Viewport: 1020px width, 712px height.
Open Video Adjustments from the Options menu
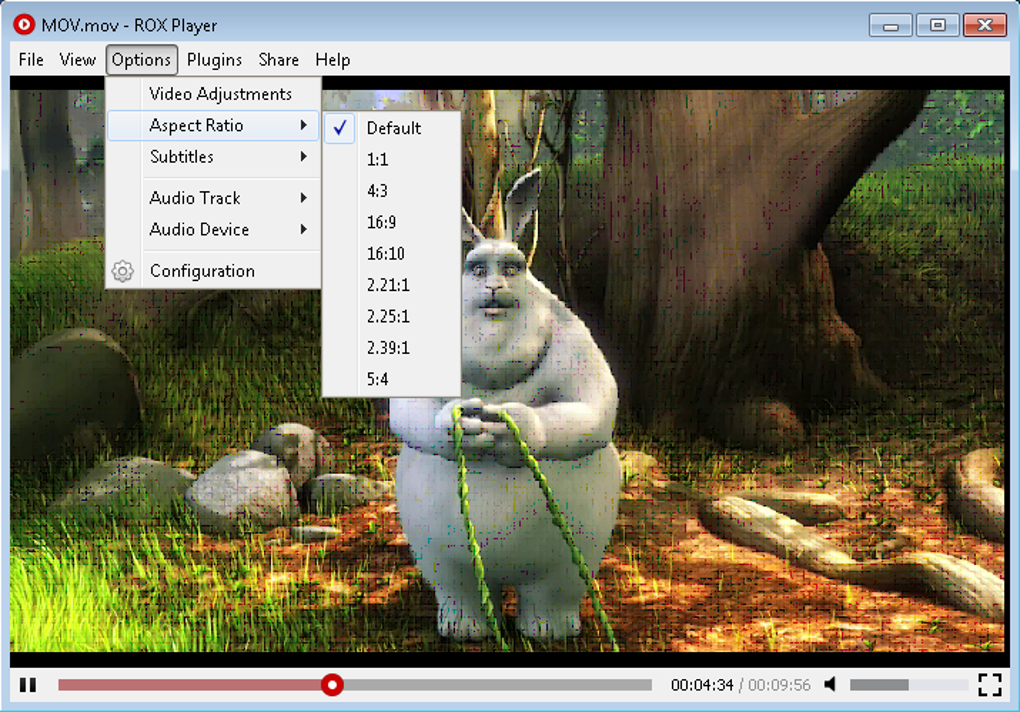tap(213, 94)
